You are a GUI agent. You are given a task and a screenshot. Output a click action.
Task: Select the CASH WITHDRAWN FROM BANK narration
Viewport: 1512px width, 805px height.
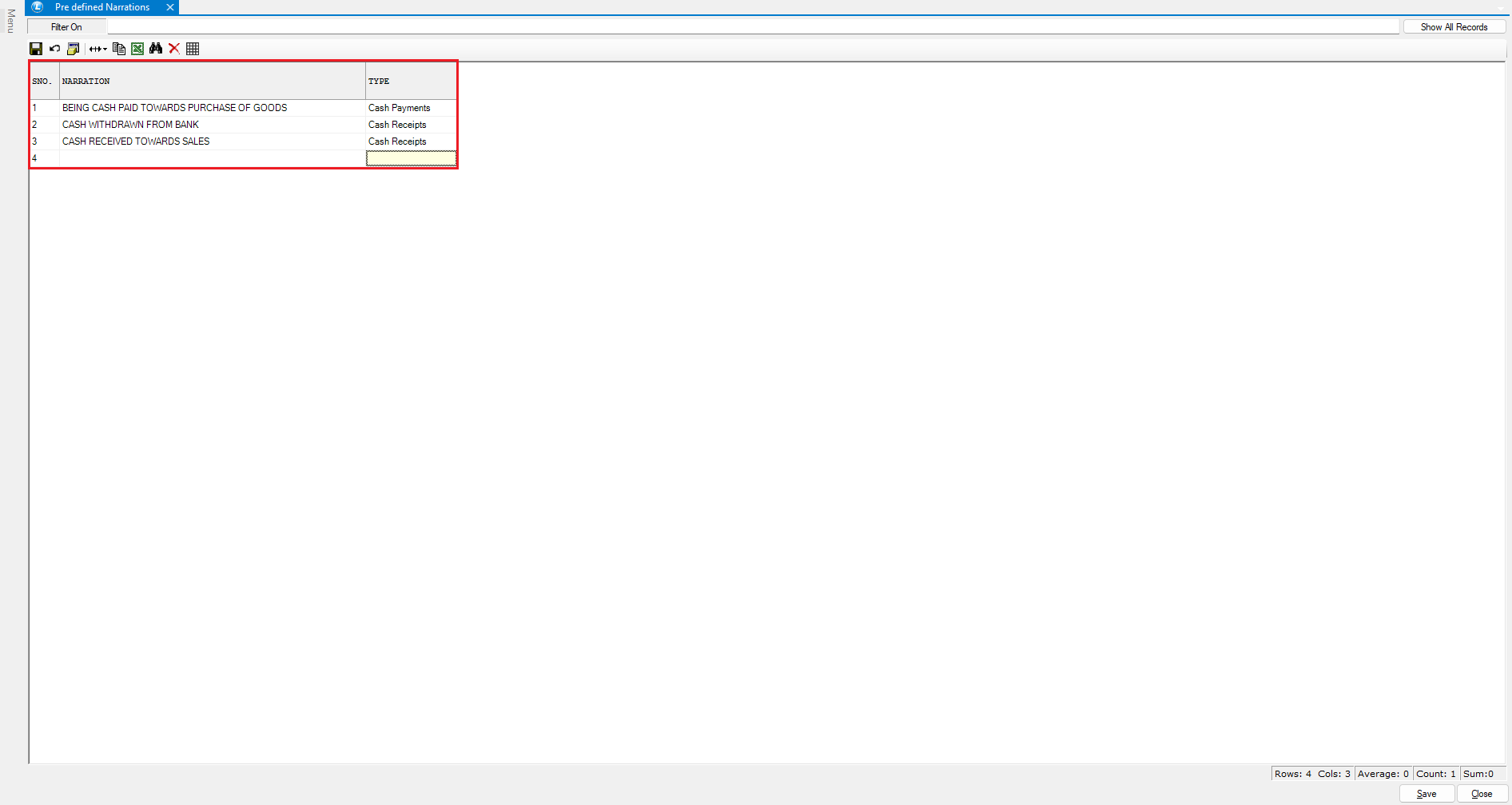[x=131, y=125]
